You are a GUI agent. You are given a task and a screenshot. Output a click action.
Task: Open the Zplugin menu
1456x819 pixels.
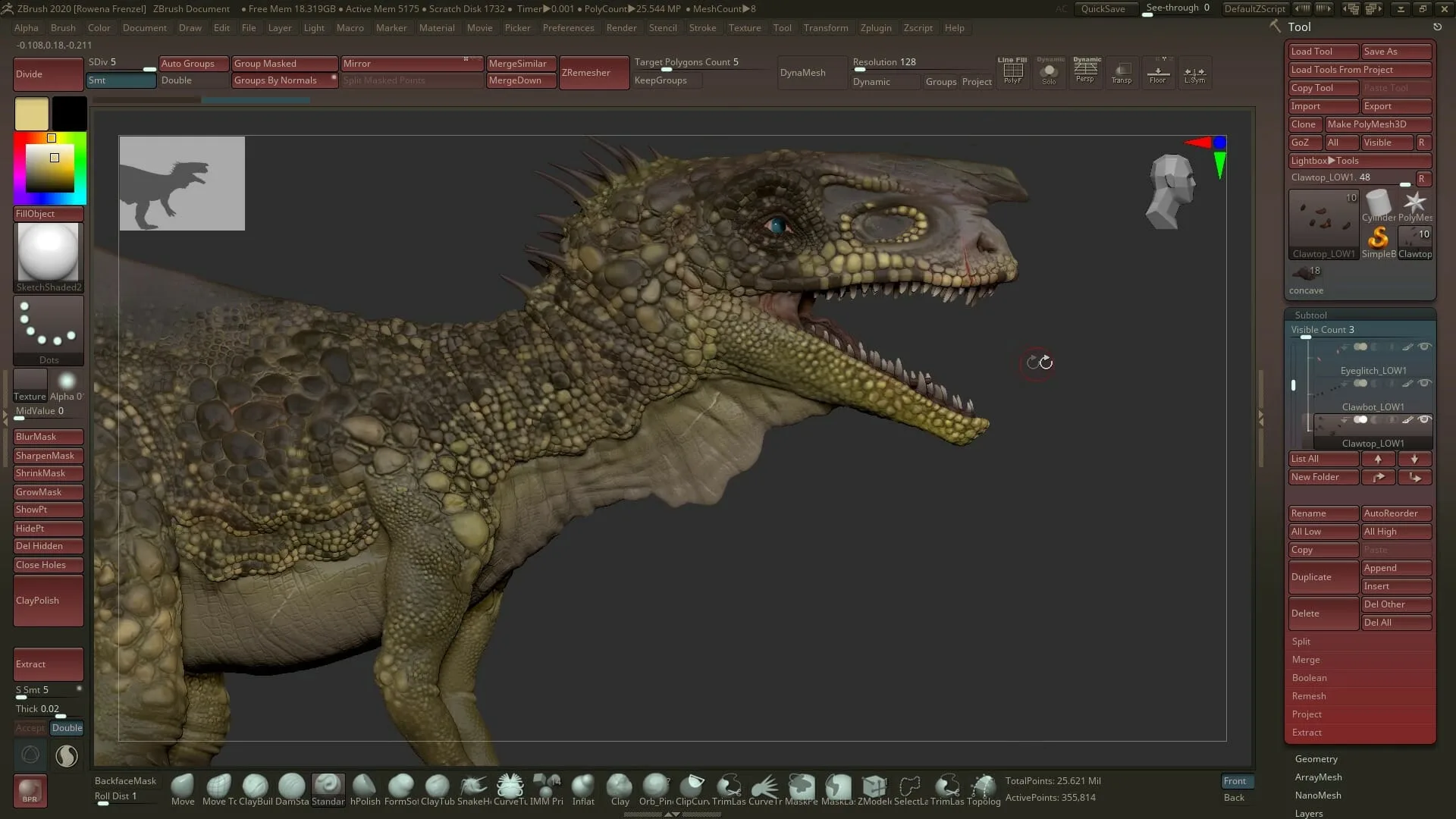click(x=877, y=28)
